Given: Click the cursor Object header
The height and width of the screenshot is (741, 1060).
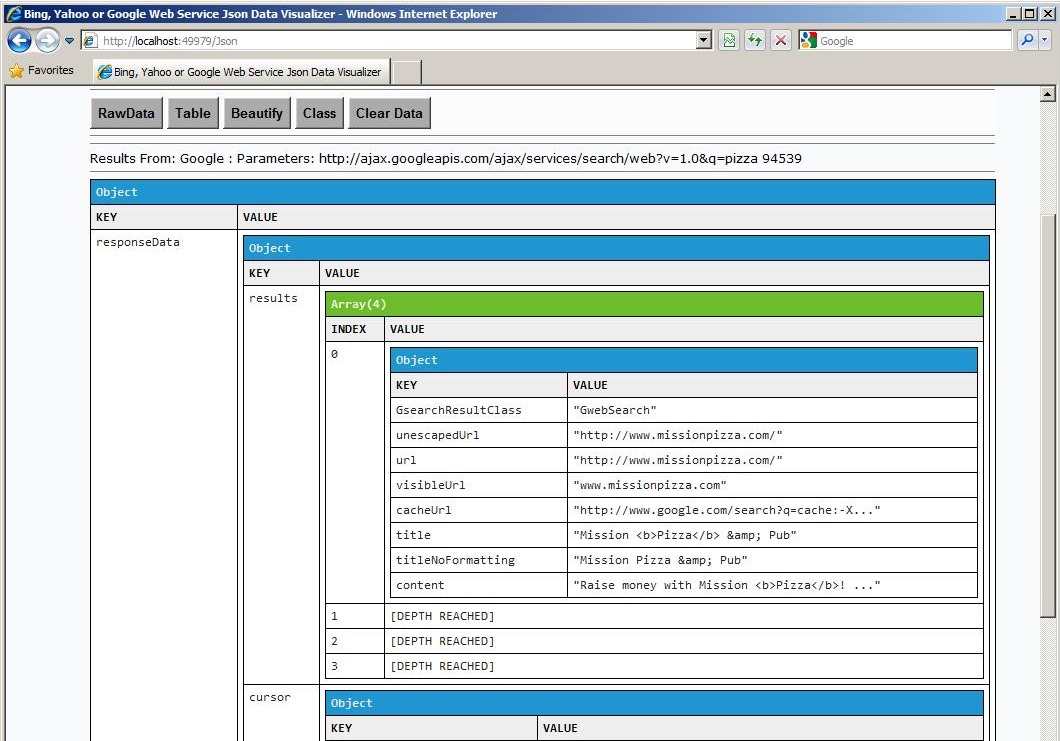Looking at the screenshot, I should pos(654,703).
